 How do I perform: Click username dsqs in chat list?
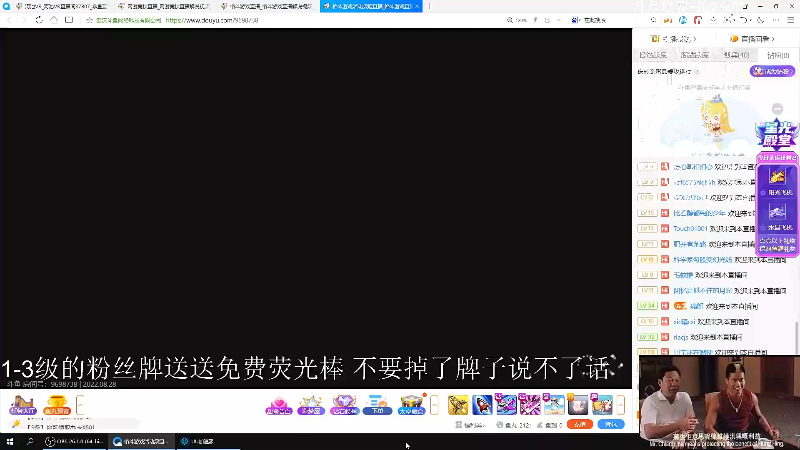(x=681, y=337)
